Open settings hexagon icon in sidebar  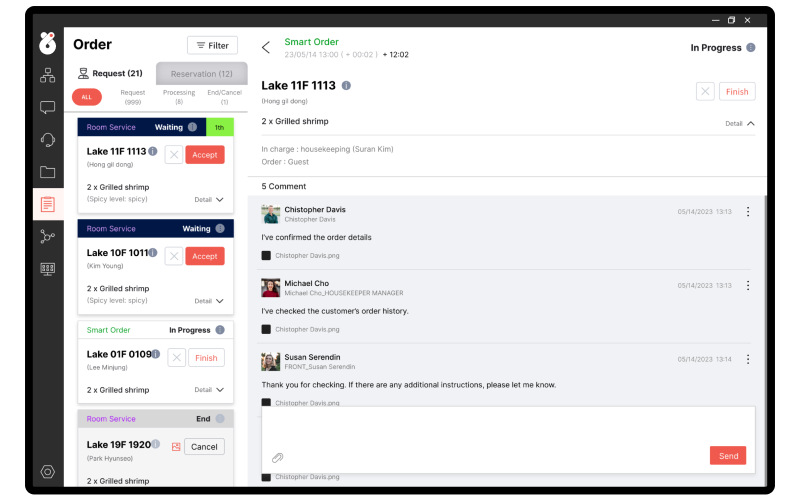(47, 471)
